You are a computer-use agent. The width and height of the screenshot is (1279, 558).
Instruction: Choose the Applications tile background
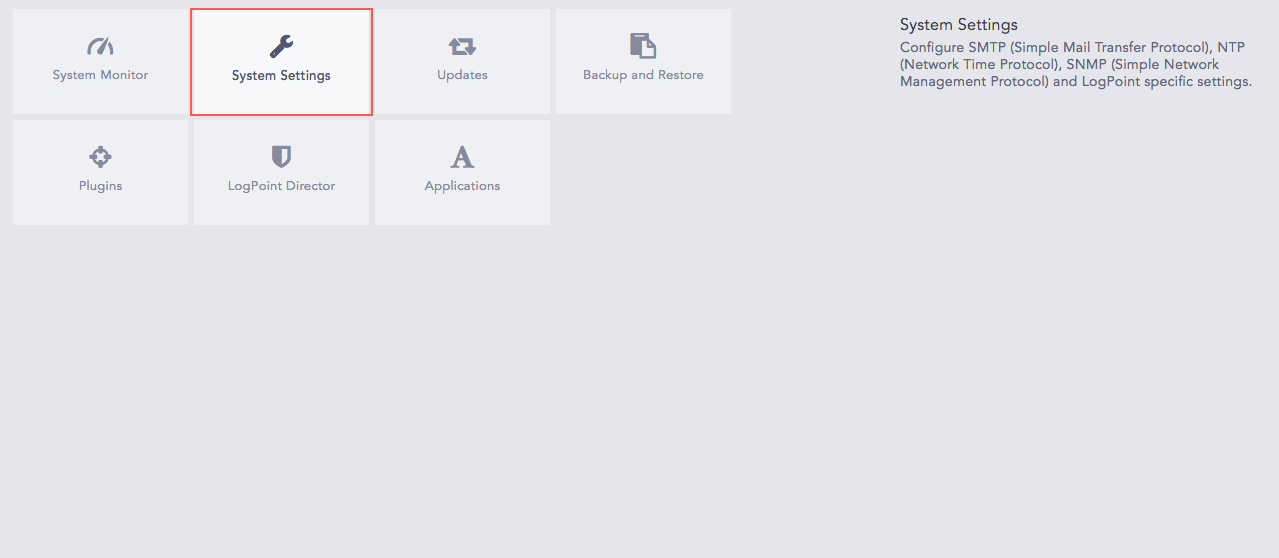(462, 172)
